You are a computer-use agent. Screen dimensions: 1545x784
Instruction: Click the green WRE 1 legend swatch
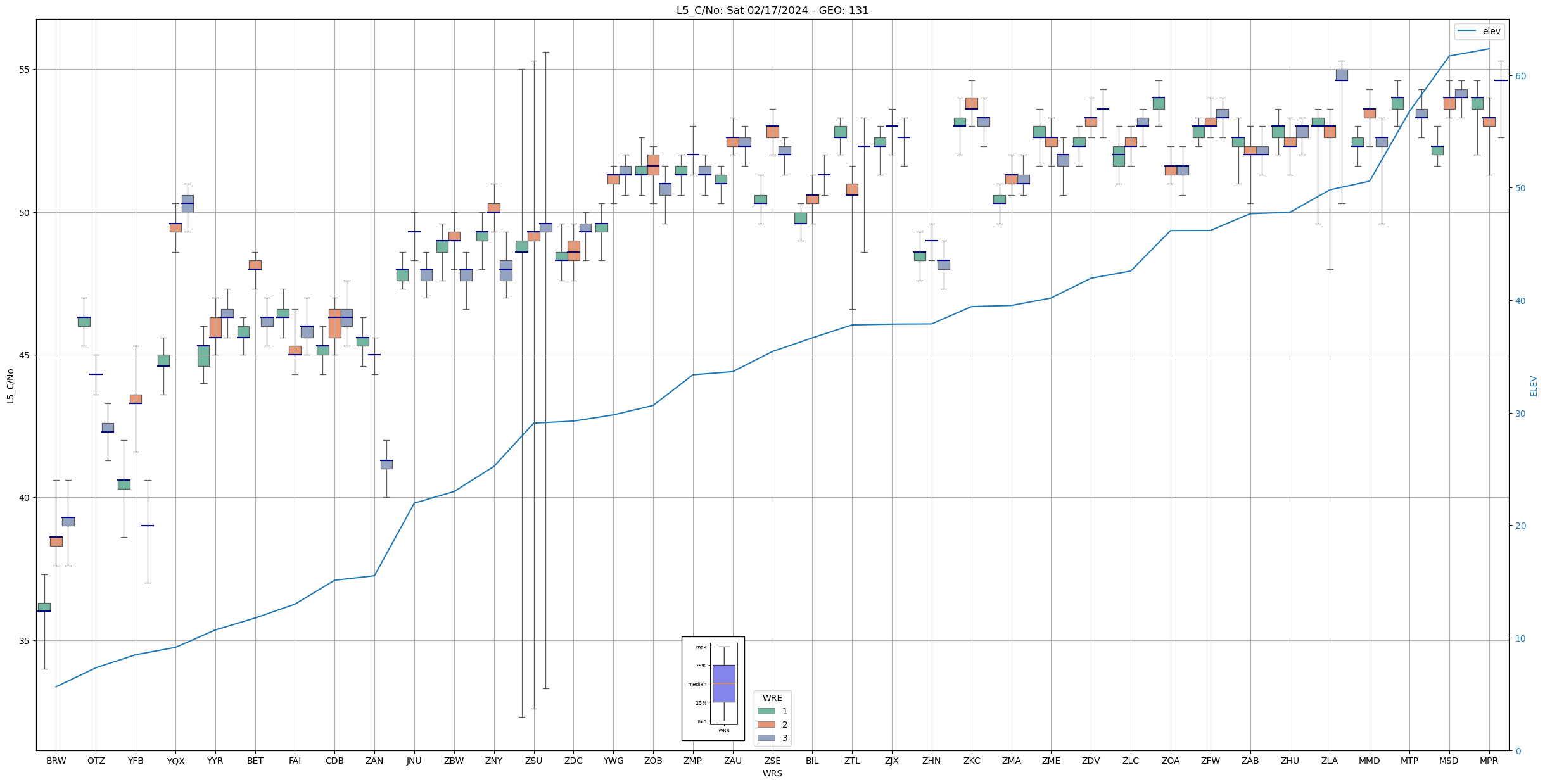tap(766, 711)
